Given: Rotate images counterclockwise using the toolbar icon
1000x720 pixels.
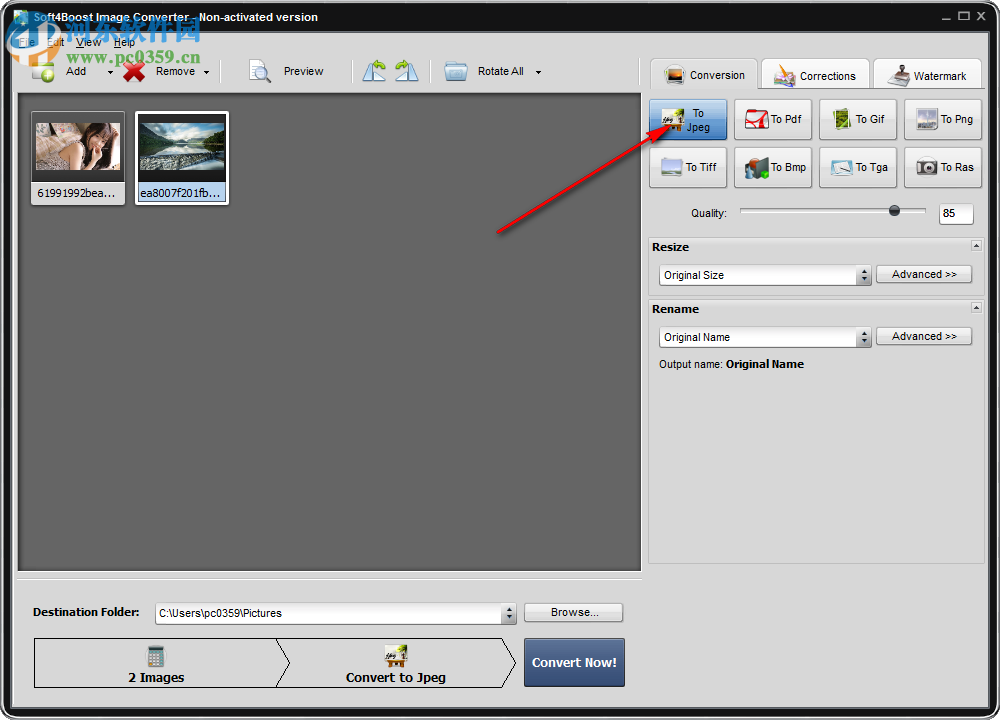Looking at the screenshot, I should 375,71.
